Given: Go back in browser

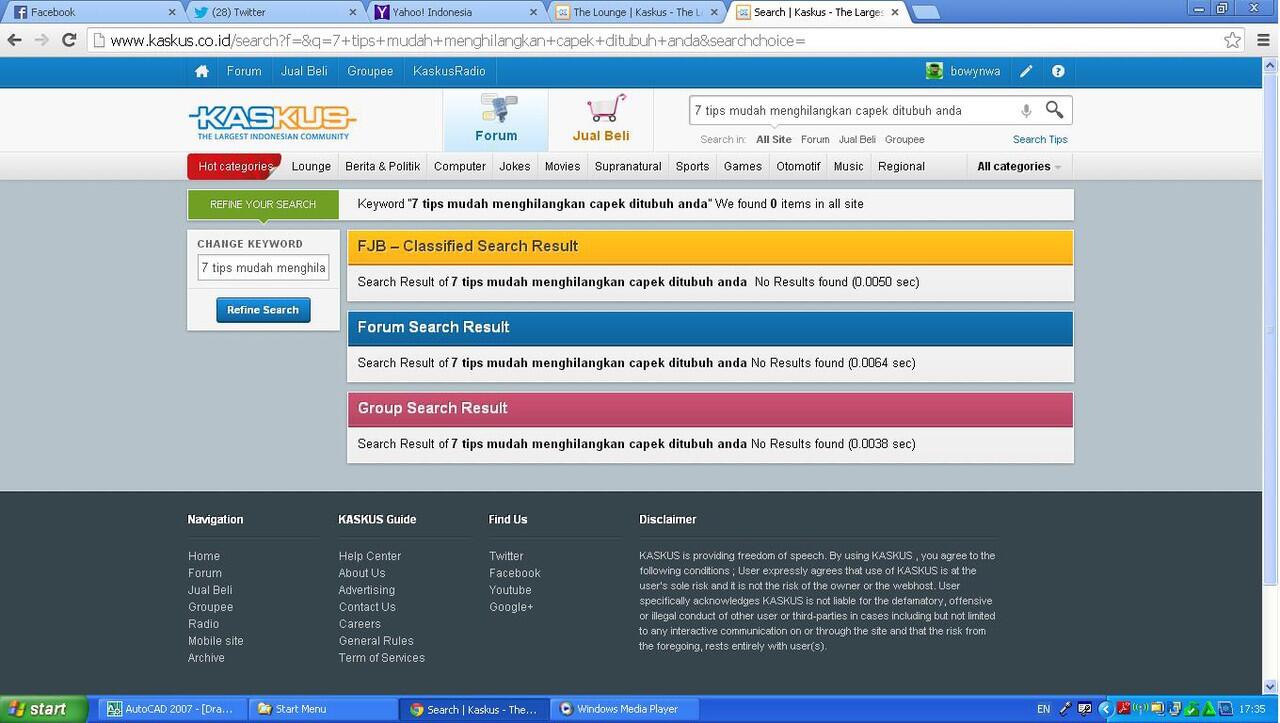Looking at the screenshot, I should [x=14, y=40].
